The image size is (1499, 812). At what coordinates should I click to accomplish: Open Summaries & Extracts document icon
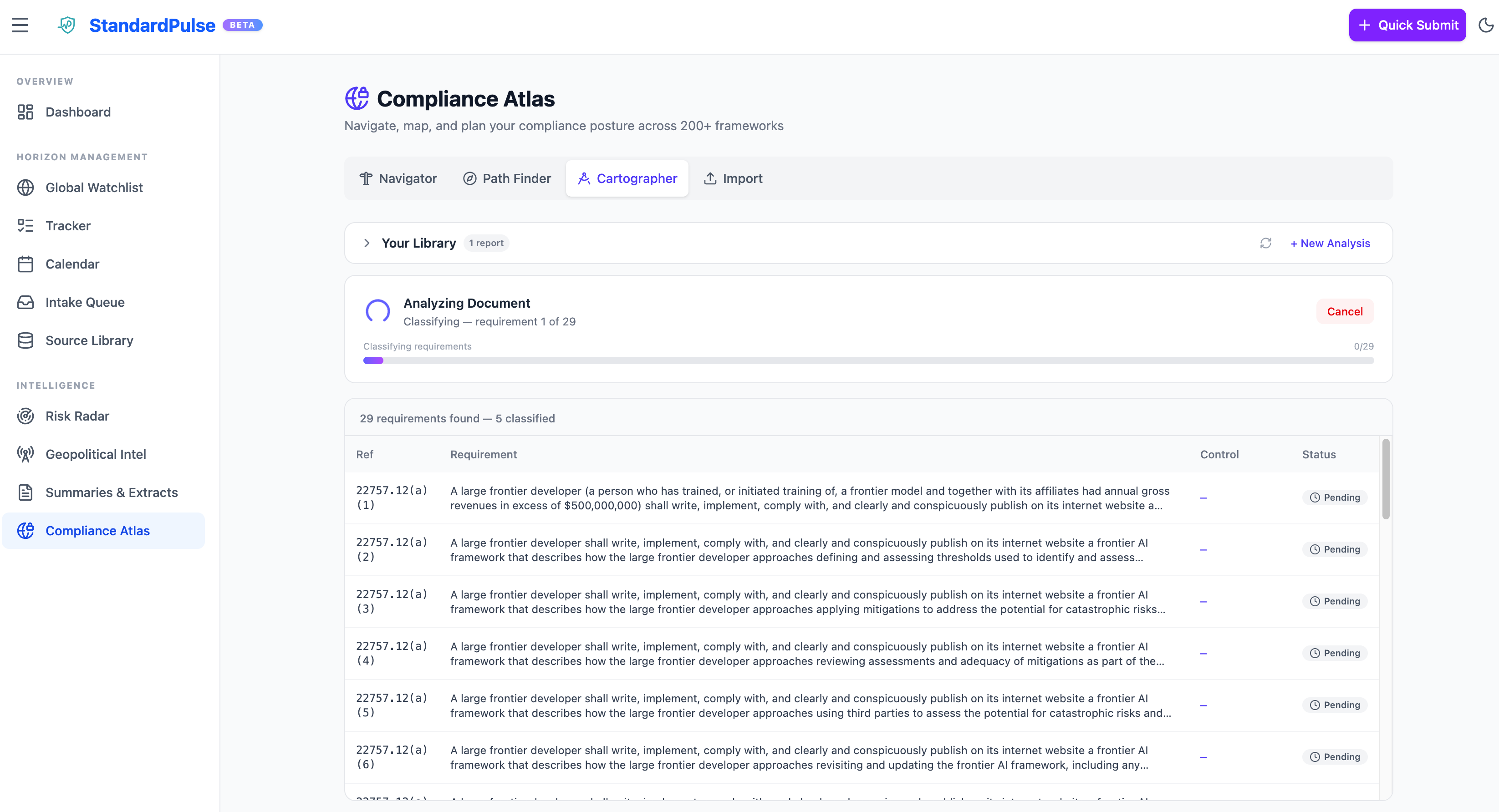pyautogui.click(x=25, y=492)
